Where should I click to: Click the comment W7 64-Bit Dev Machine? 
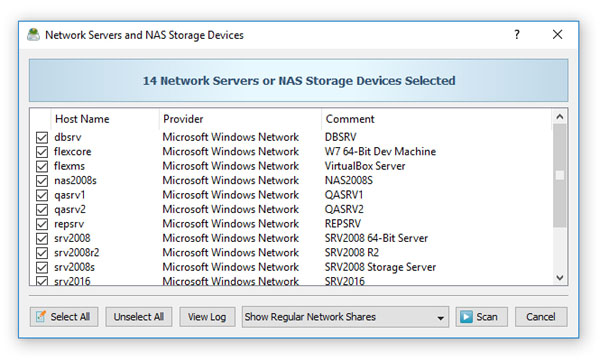(380, 152)
